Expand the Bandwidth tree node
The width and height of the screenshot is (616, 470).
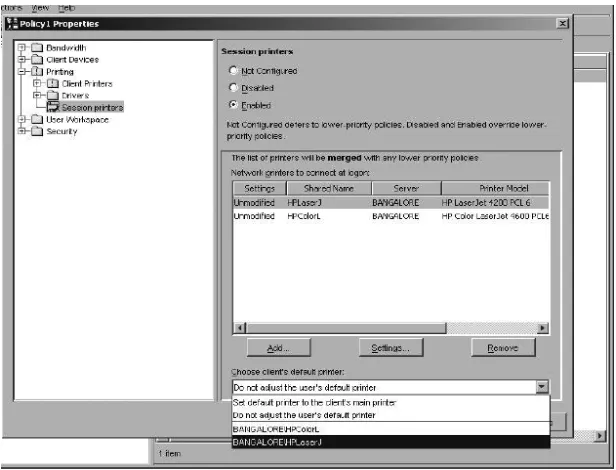tap(22, 48)
